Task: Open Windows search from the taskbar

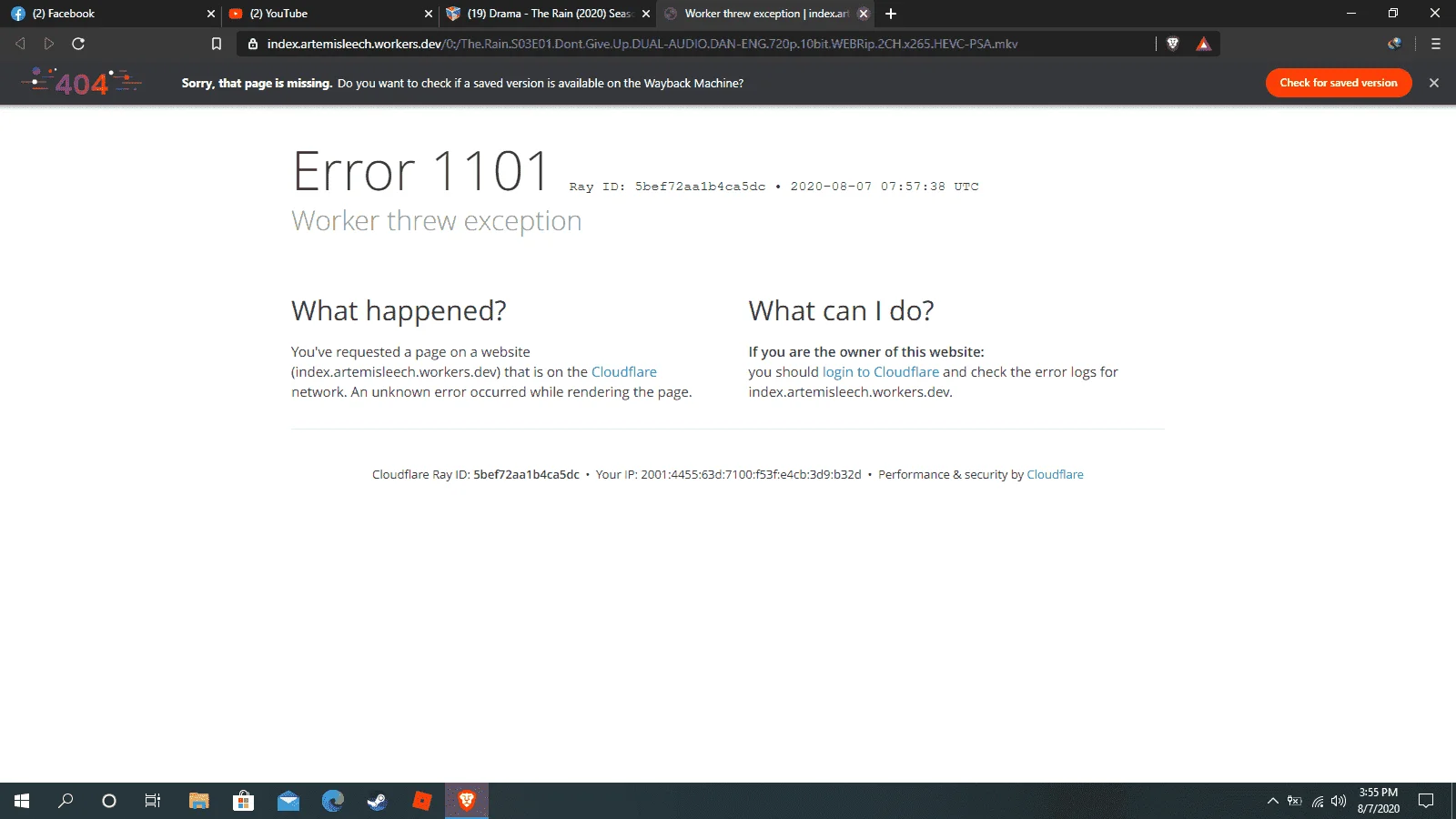Action: [x=66, y=801]
